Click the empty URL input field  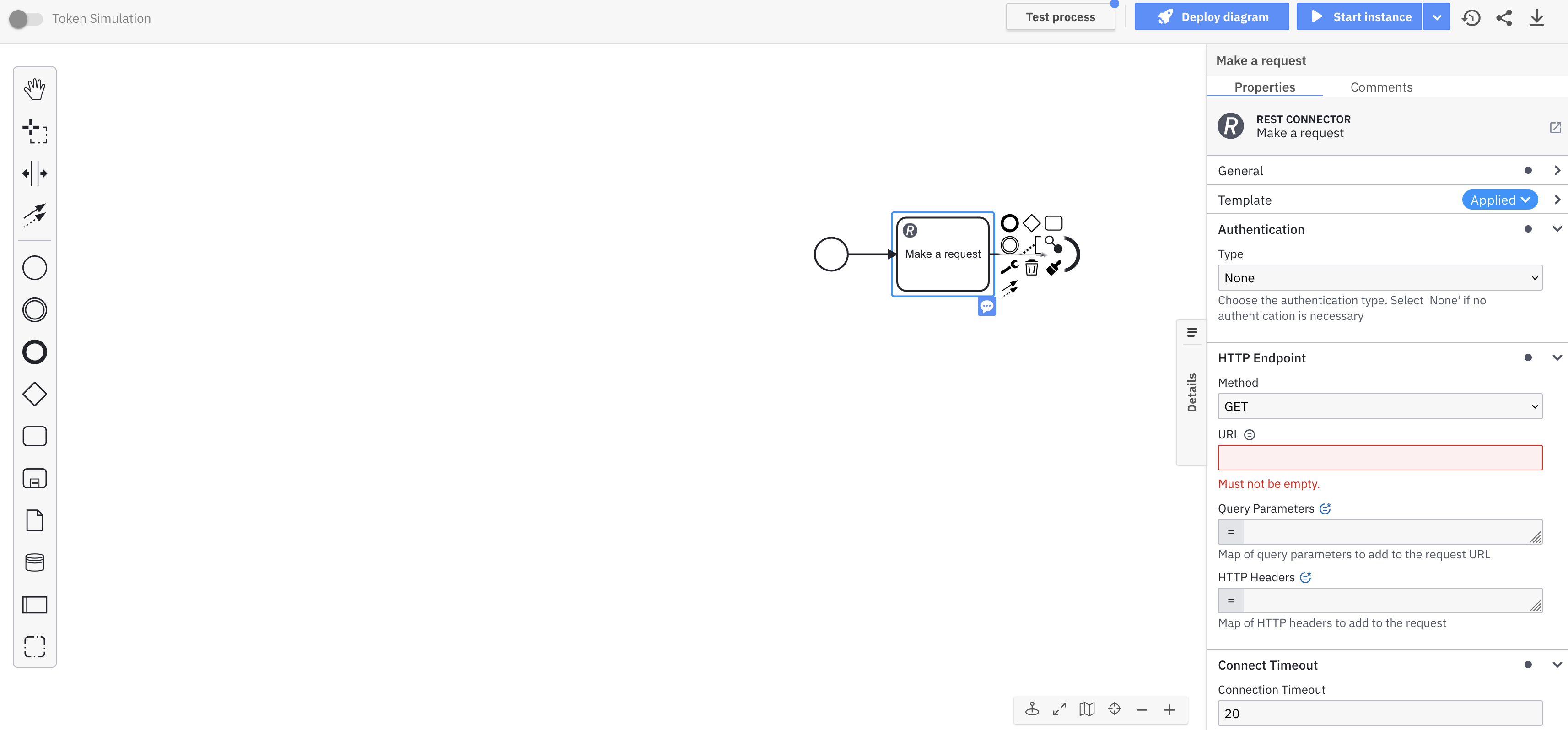pyautogui.click(x=1379, y=457)
